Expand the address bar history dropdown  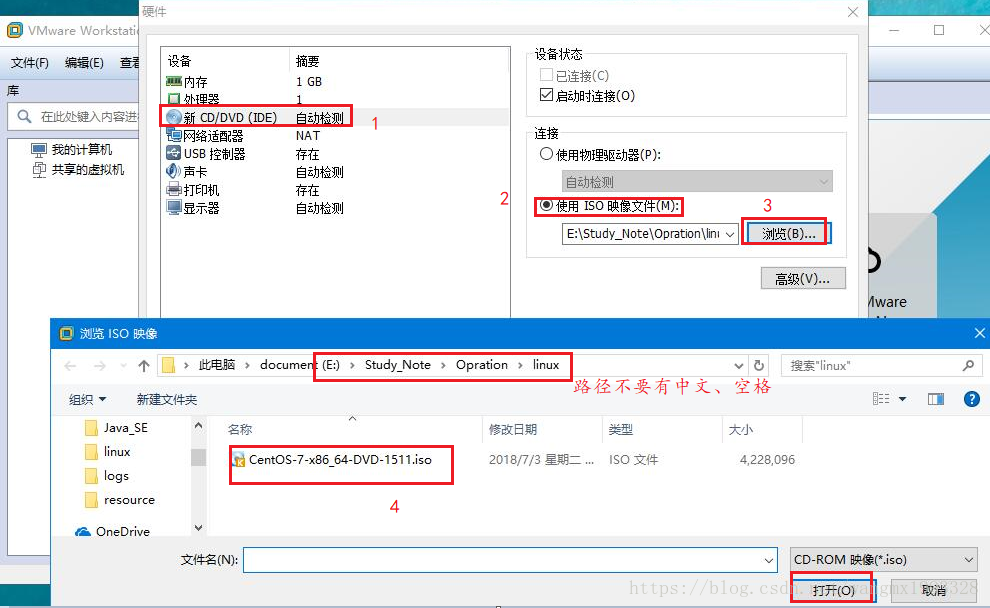pyautogui.click(x=739, y=366)
